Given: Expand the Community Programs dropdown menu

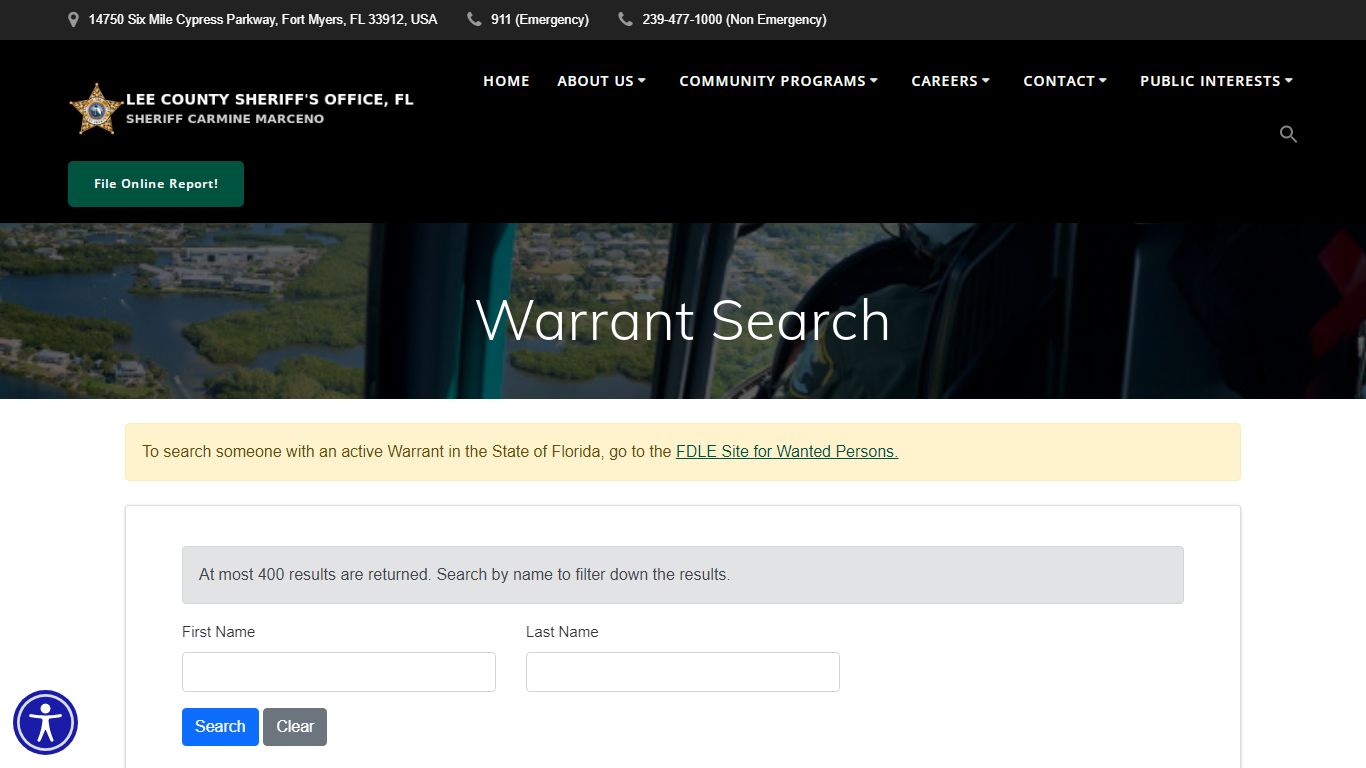Looking at the screenshot, I should pos(779,81).
